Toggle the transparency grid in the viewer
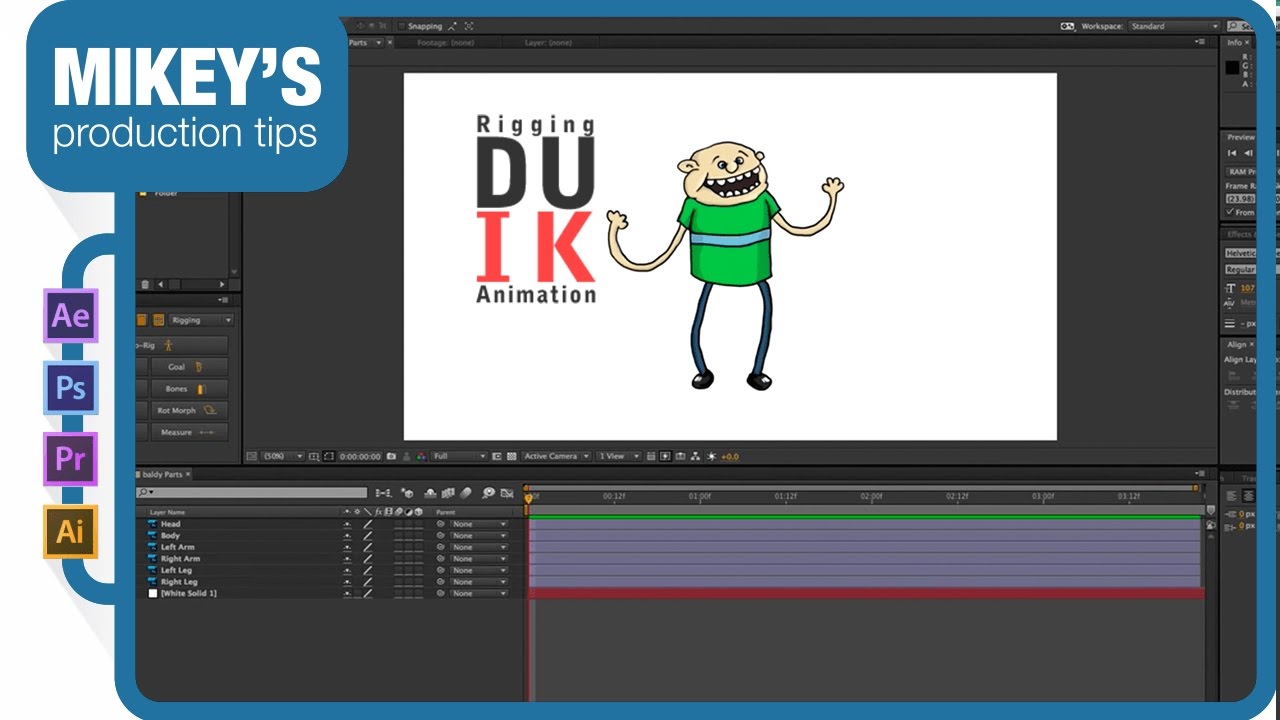This screenshot has height=720, width=1280. 511,456
